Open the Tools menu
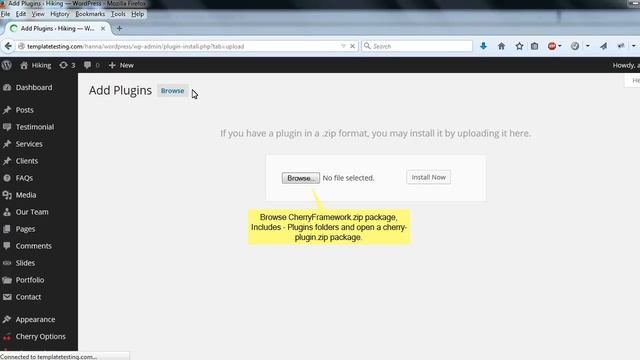The width and height of the screenshot is (640, 360). 118,14
